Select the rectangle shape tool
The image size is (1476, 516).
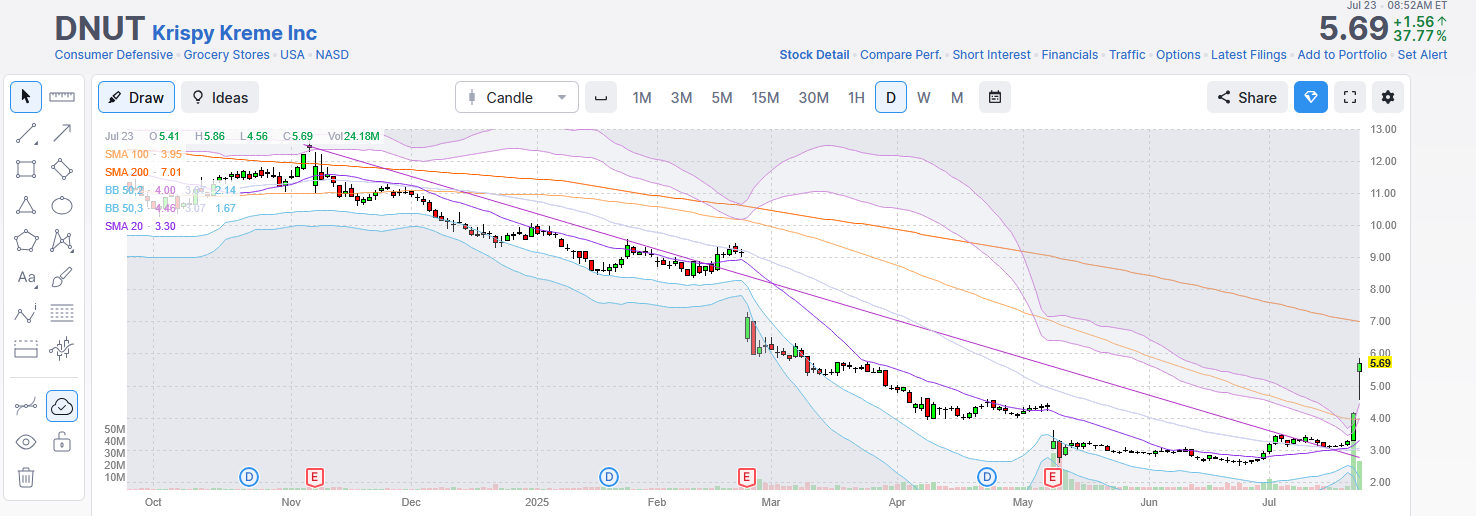click(x=26, y=169)
